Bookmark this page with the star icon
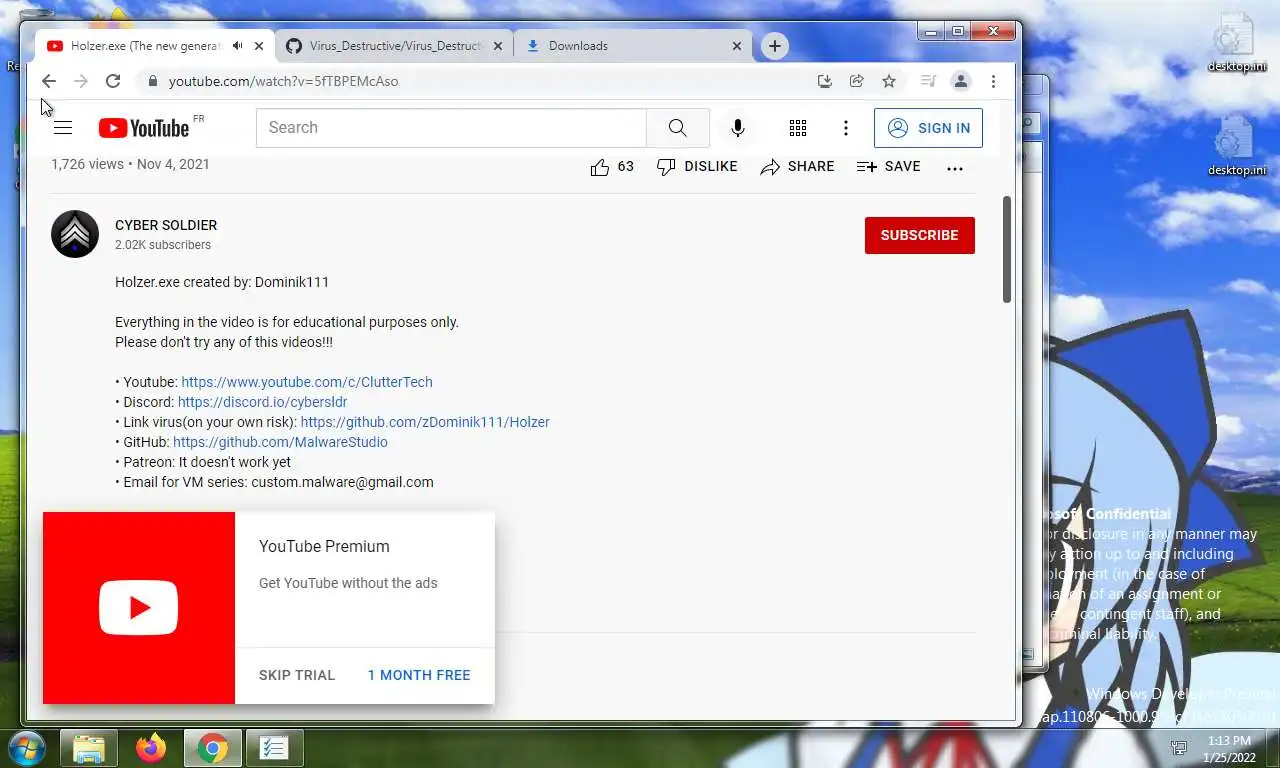Viewport: 1280px width, 768px height. [889, 81]
